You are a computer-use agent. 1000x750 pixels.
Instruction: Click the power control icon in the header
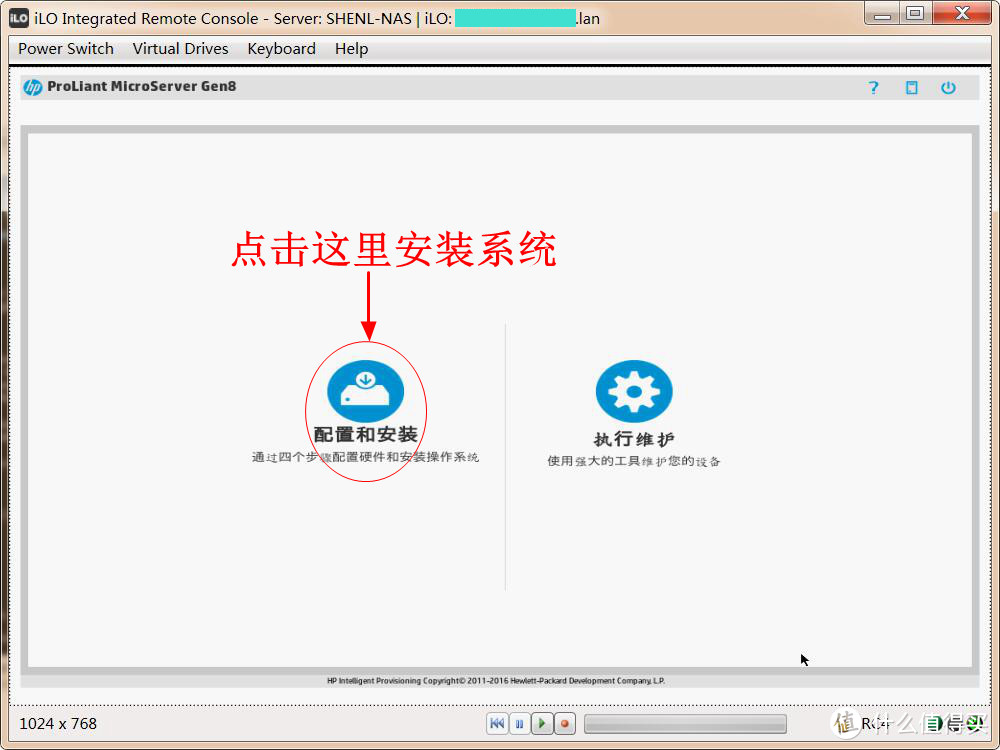pyautogui.click(x=947, y=87)
